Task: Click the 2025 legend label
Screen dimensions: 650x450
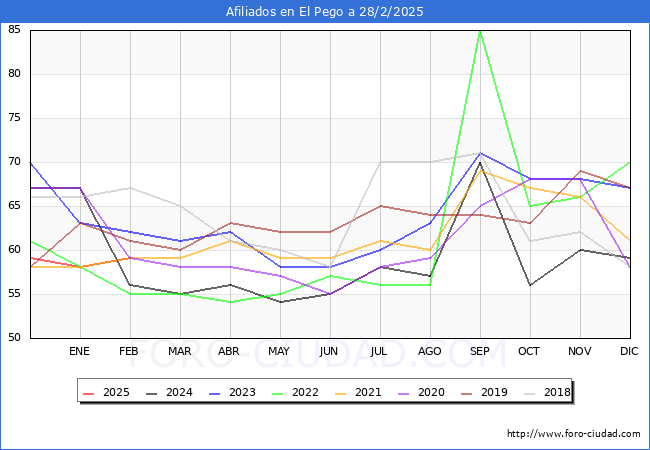Action: [116, 392]
